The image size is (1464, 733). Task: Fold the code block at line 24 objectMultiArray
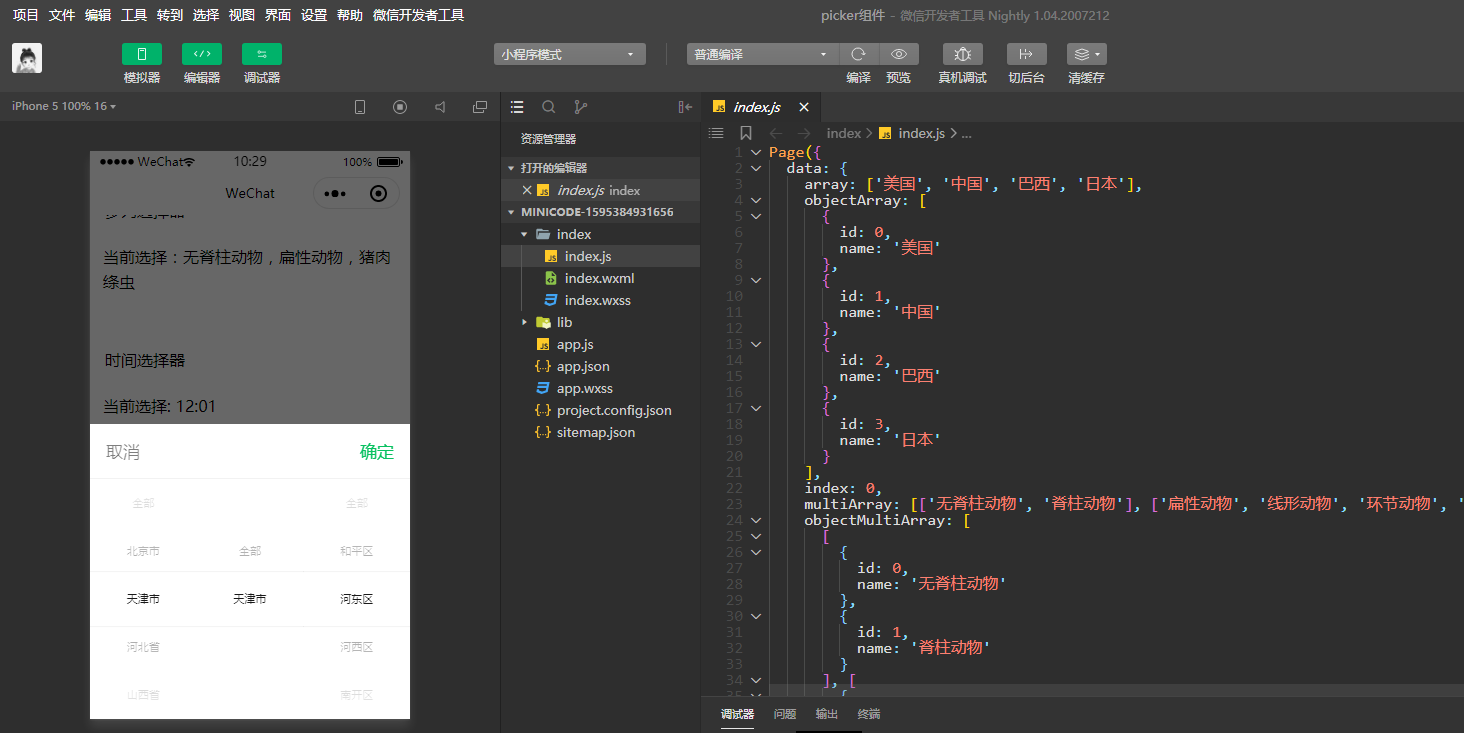point(756,520)
